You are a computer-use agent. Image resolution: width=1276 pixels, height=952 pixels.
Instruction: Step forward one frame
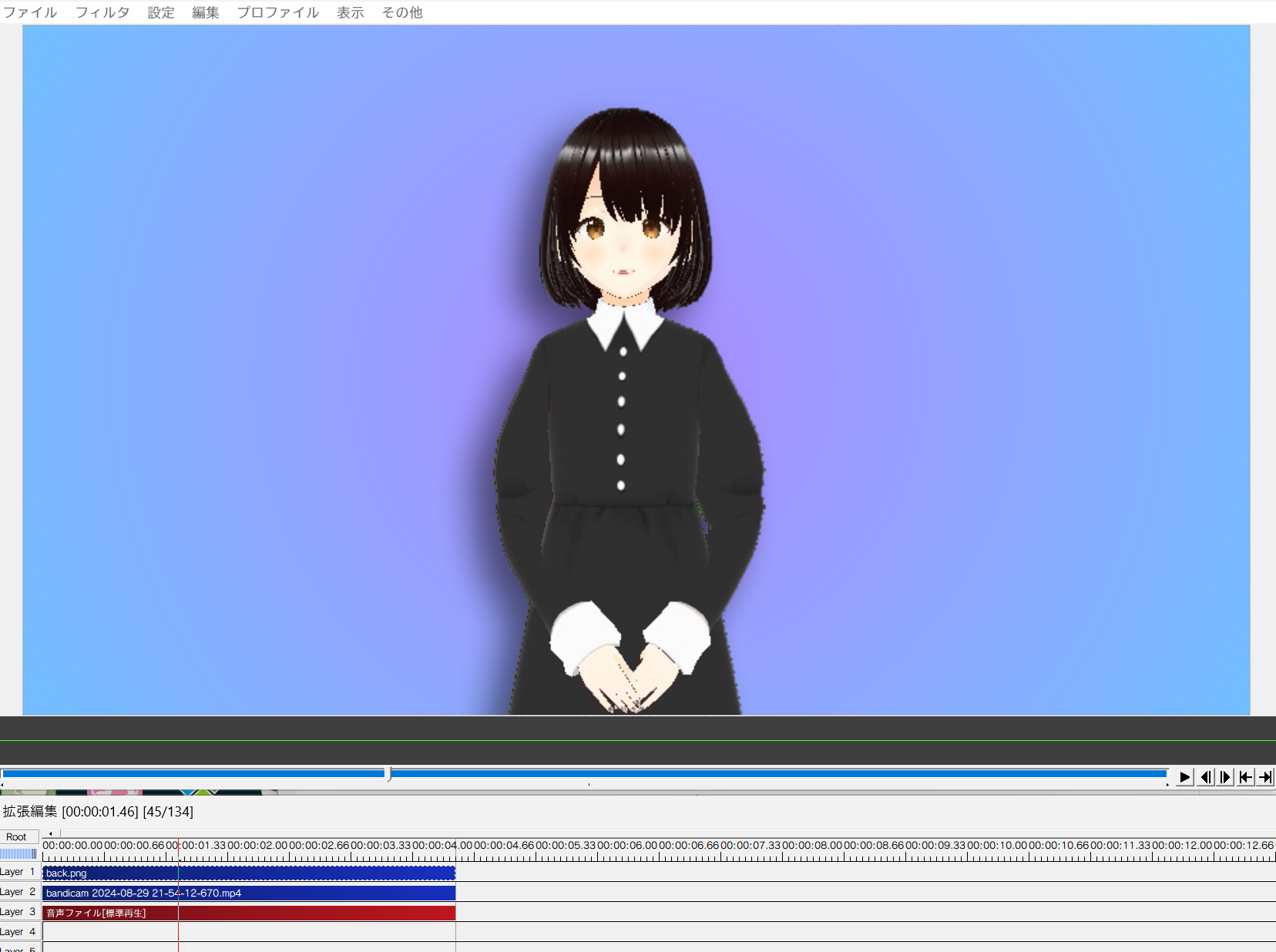pos(1225,777)
